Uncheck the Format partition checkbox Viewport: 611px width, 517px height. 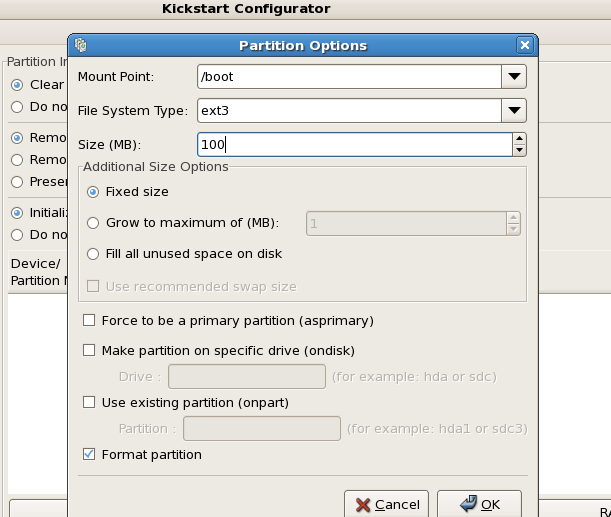click(89, 454)
